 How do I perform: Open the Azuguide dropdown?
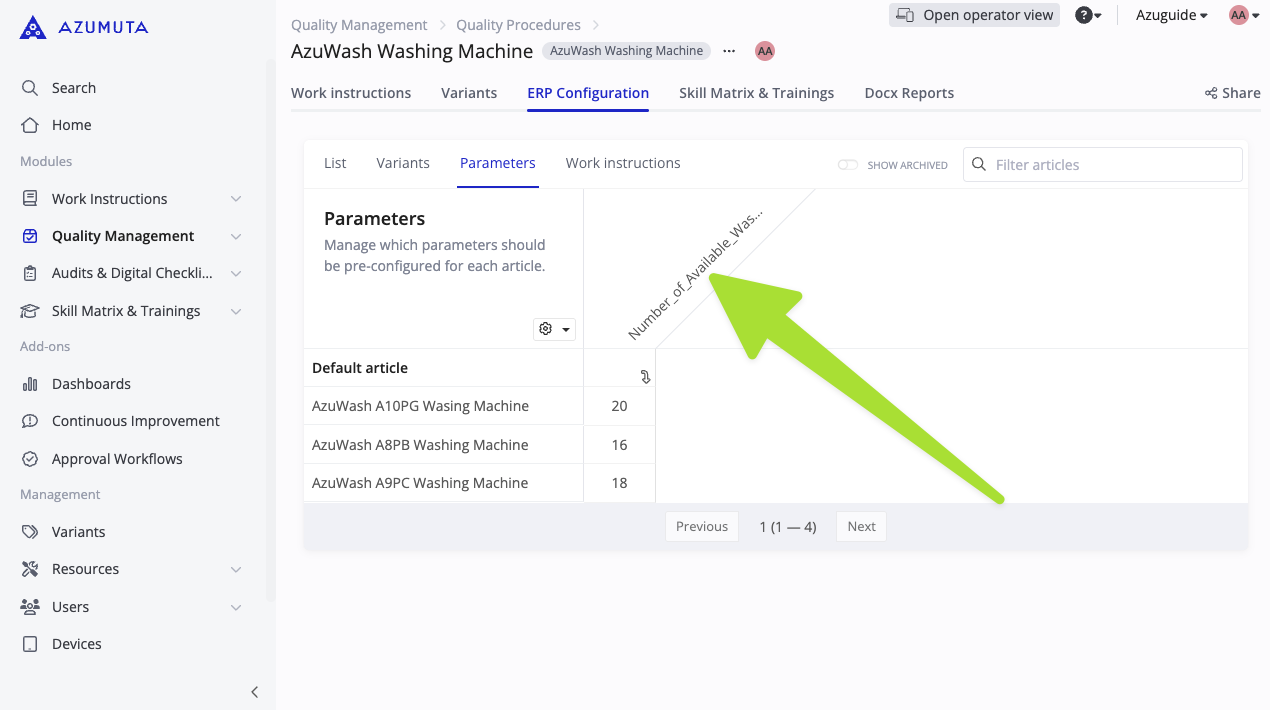[x=1170, y=14]
